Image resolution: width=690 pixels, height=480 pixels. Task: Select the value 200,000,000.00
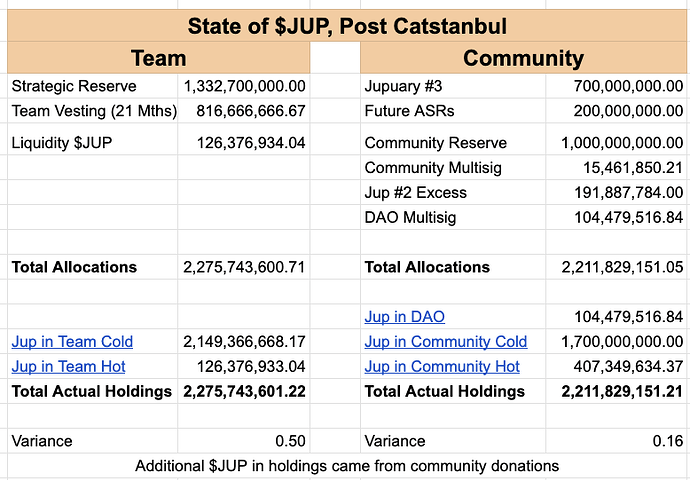[628, 111]
